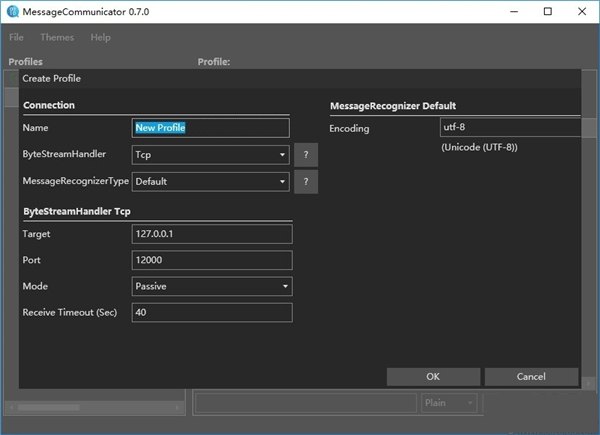The image size is (600, 435).
Task: Open the File menu
Action: pos(17,37)
